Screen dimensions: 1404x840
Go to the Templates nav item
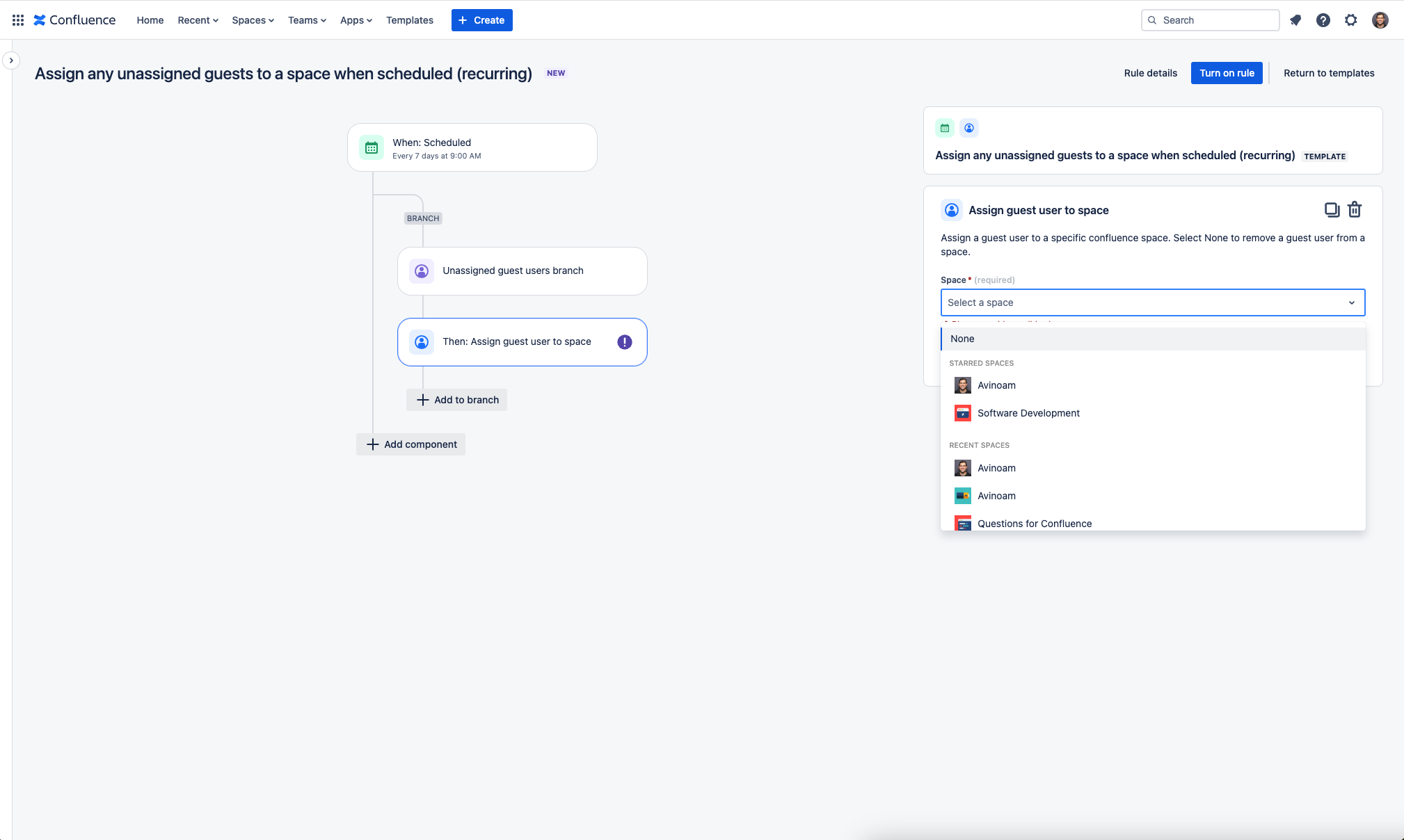(x=410, y=20)
